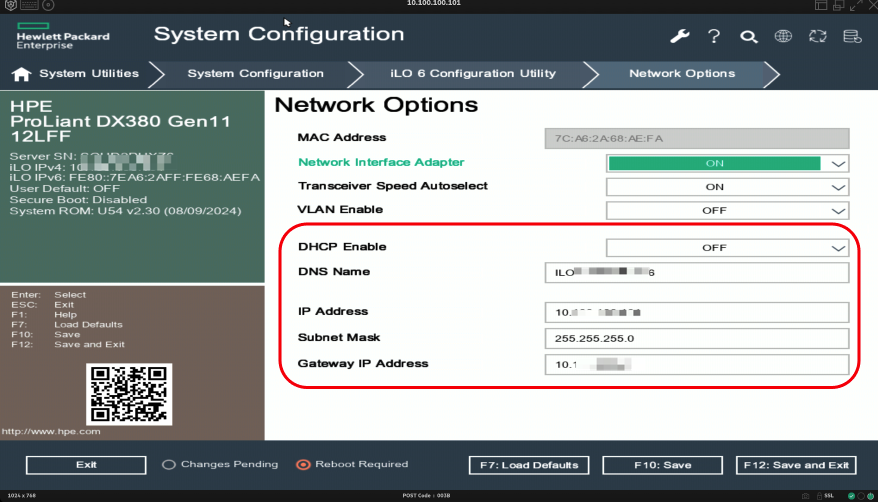The width and height of the screenshot is (878, 502).
Task: Click the Gateway IP Address field
Action: [x=697, y=365]
